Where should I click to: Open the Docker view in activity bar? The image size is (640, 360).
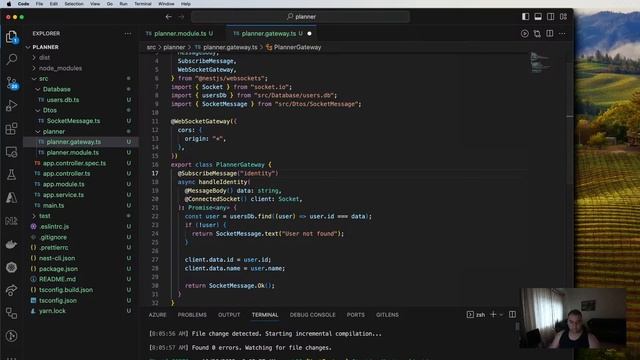click(x=11, y=244)
